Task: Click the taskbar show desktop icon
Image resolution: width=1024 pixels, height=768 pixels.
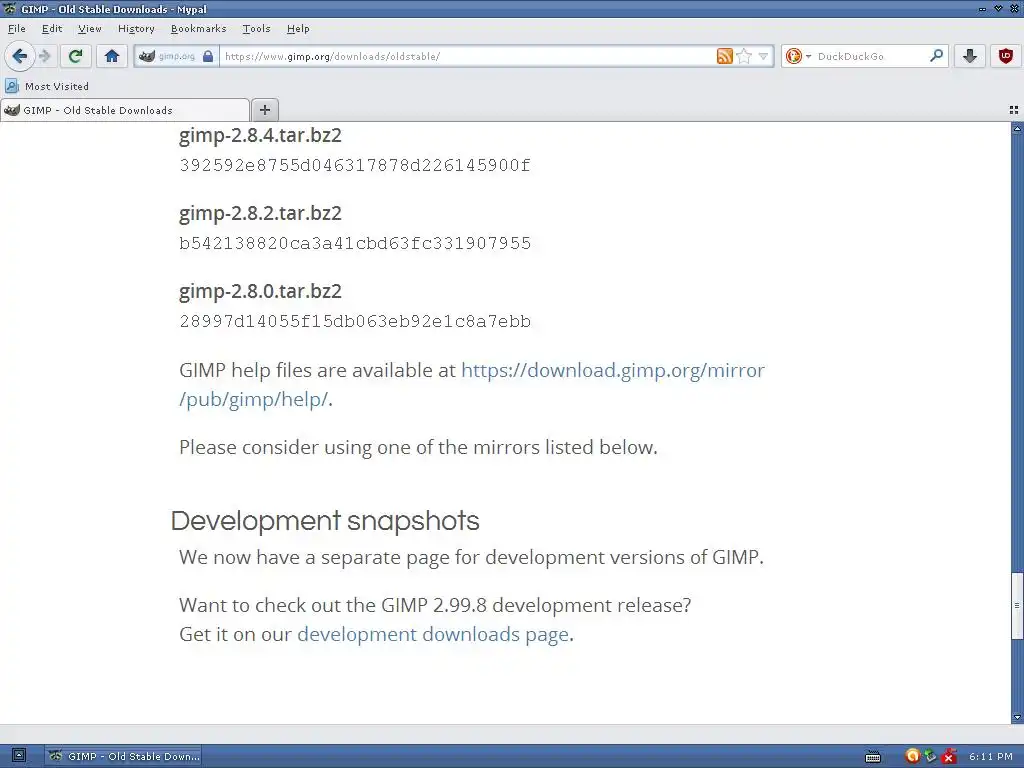Action: coord(19,756)
